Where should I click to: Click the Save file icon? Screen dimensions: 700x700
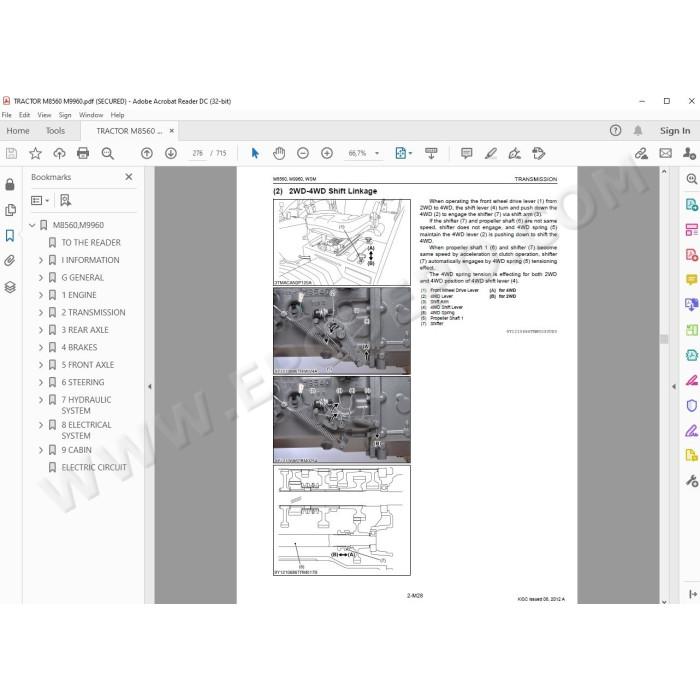[x=11, y=154]
